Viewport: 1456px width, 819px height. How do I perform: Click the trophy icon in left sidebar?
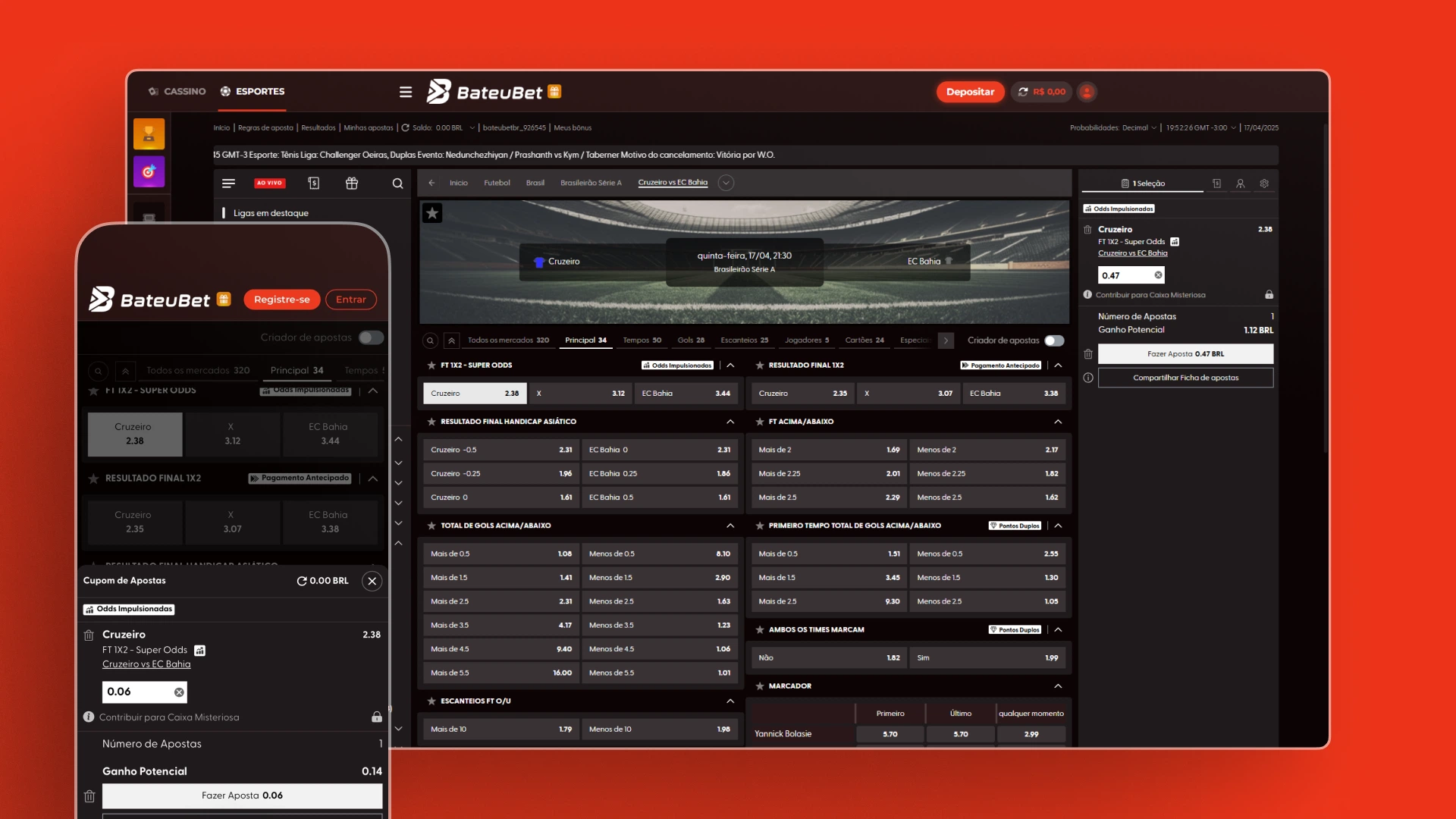(149, 134)
